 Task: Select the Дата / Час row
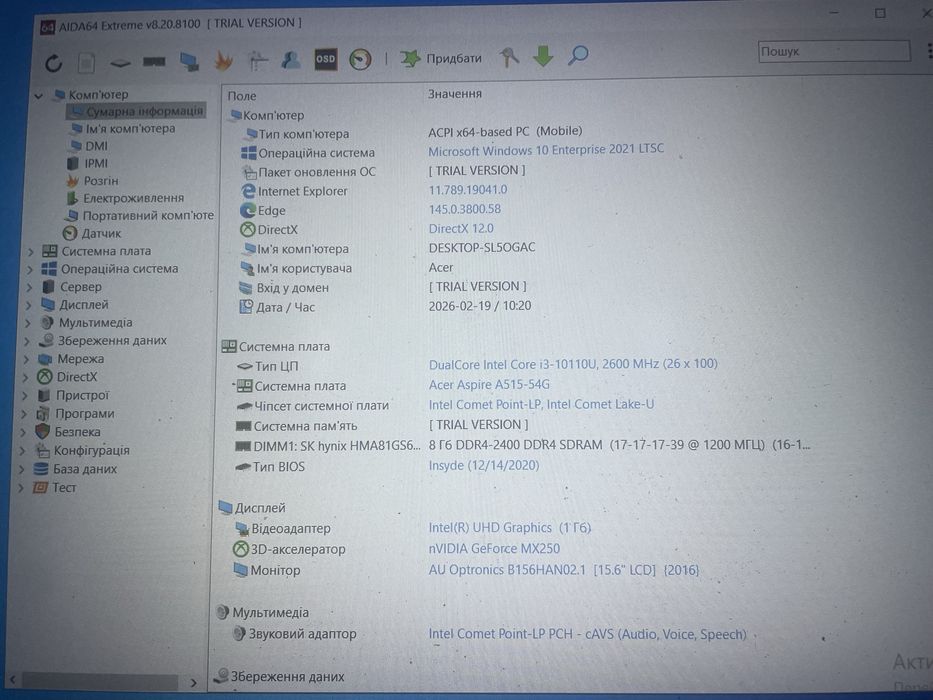(x=385, y=307)
